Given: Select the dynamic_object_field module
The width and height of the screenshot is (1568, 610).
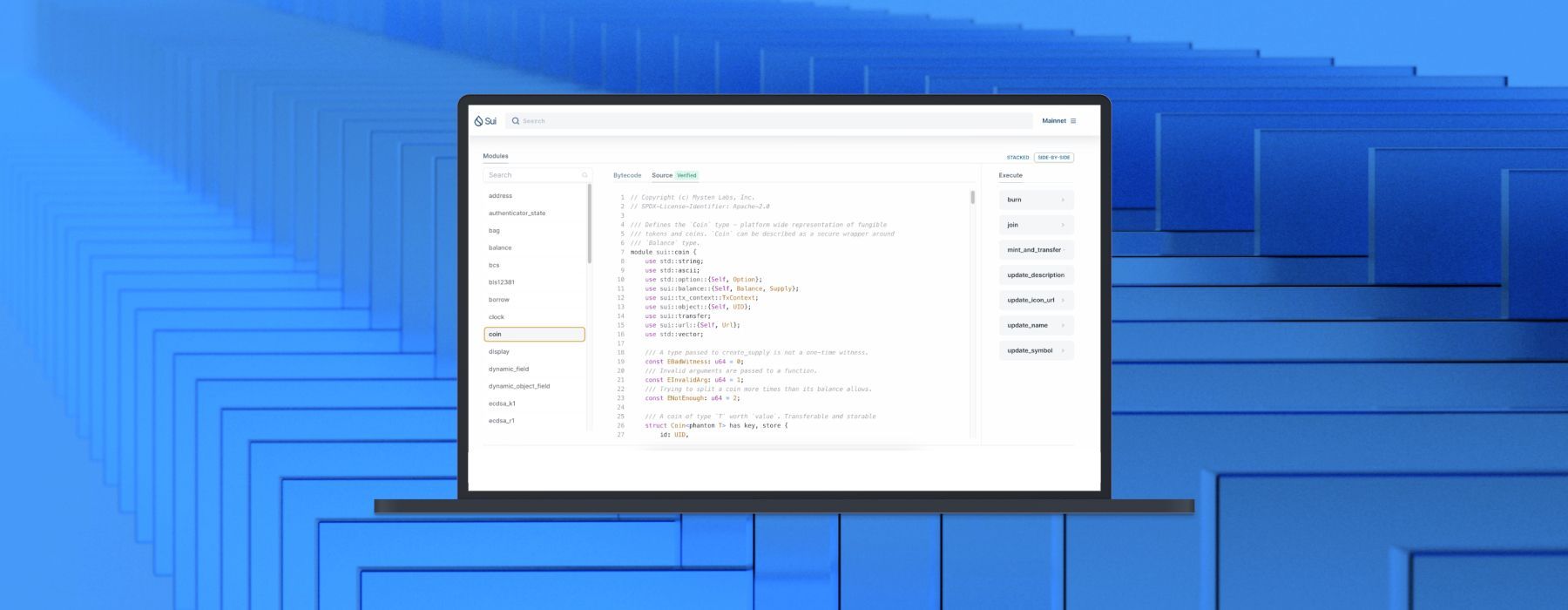Looking at the screenshot, I should pos(535,386).
